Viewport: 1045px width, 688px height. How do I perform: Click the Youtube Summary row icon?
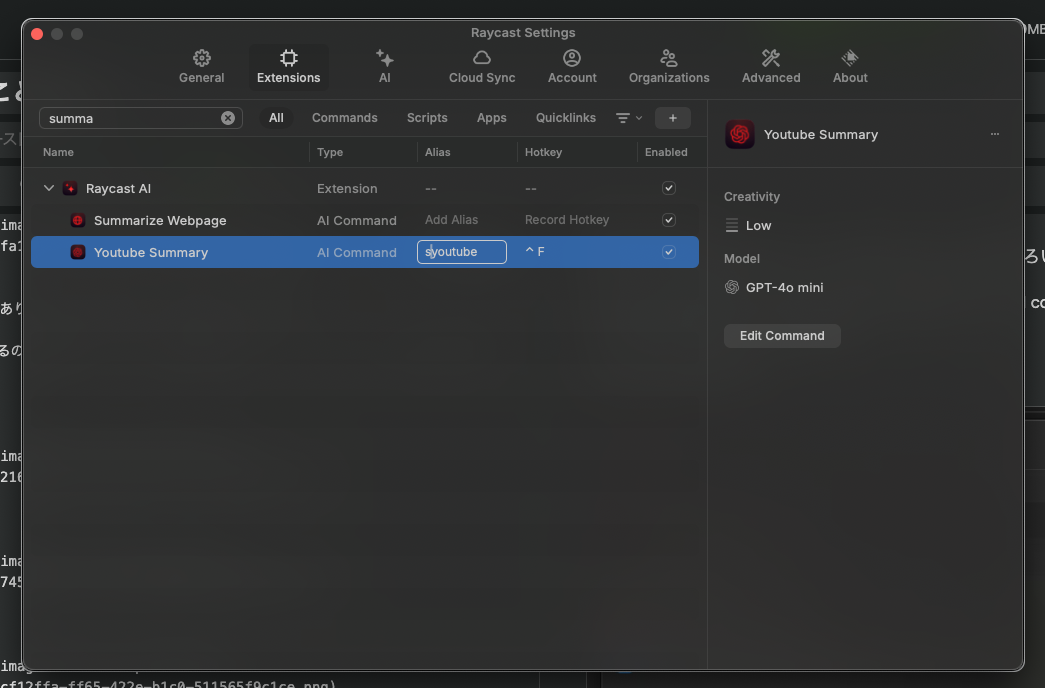(x=78, y=252)
